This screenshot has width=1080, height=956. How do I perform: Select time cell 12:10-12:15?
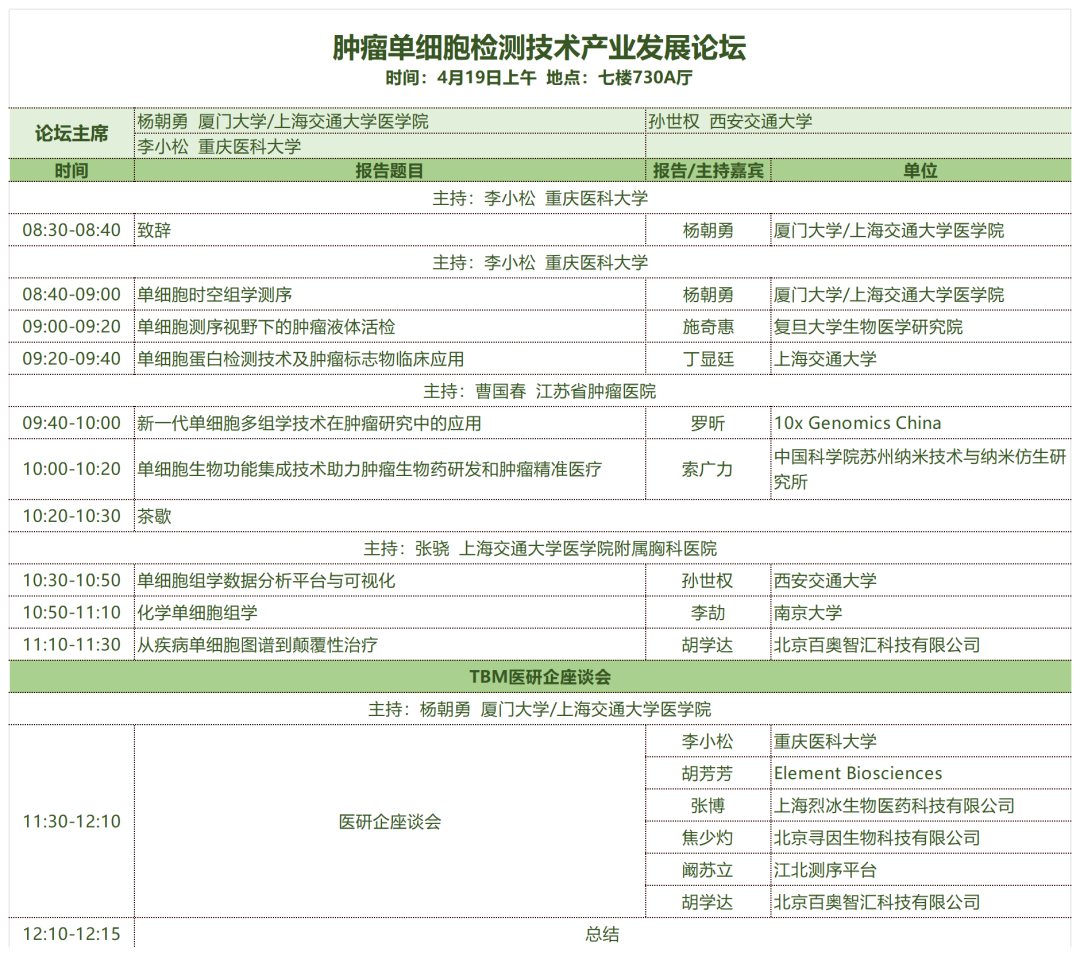tap(72, 934)
